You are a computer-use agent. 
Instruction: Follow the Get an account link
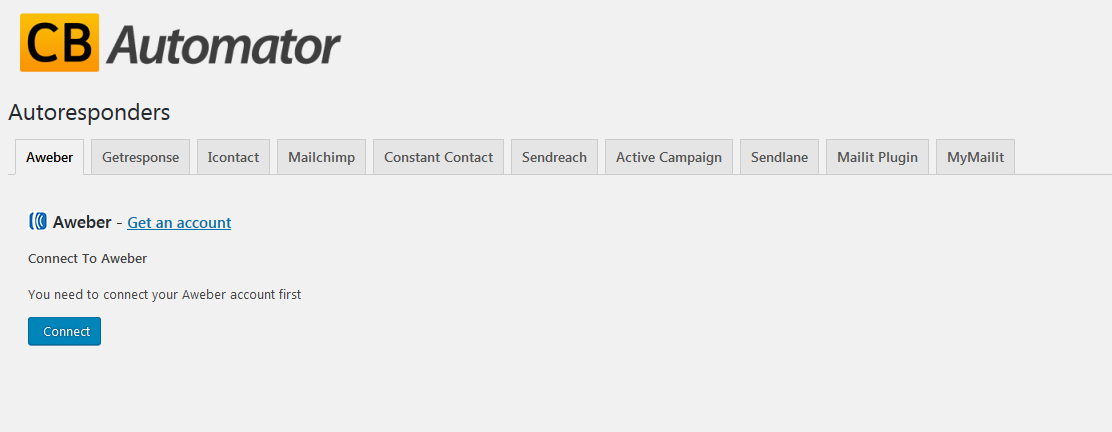[x=179, y=223]
